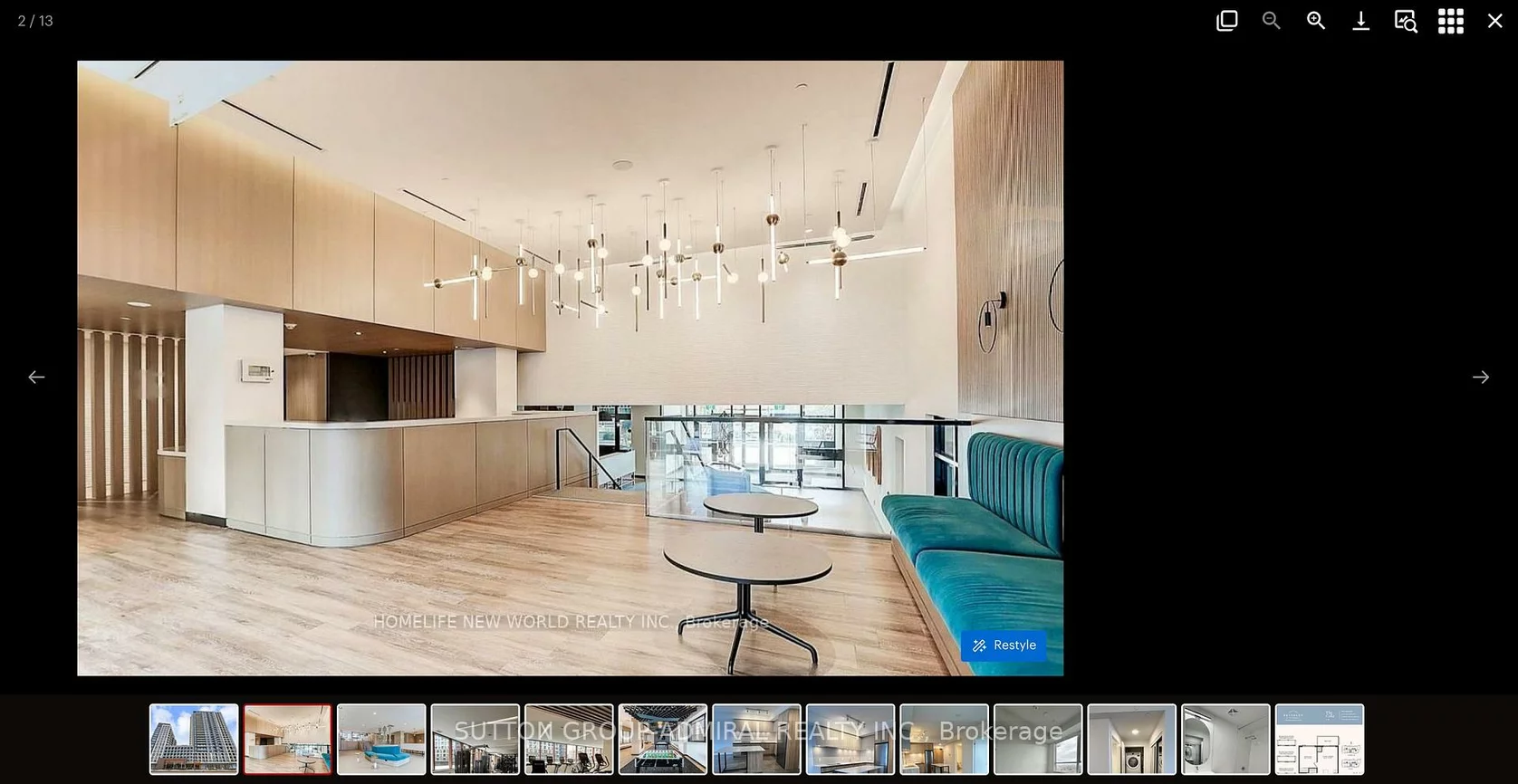Download the current photo
Image resolution: width=1518 pixels, height=784 pixels.
click(x=1360, y=21)
